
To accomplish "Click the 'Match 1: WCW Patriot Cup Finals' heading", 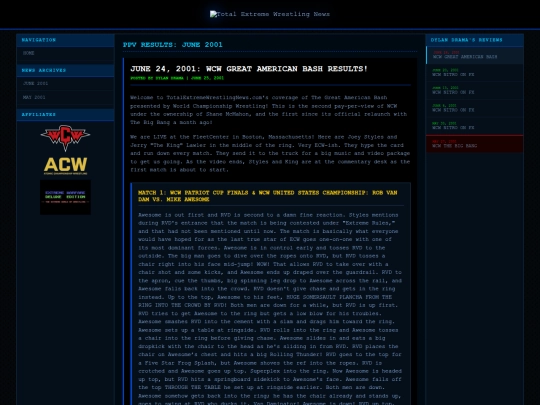I will (x=268, y=196).
